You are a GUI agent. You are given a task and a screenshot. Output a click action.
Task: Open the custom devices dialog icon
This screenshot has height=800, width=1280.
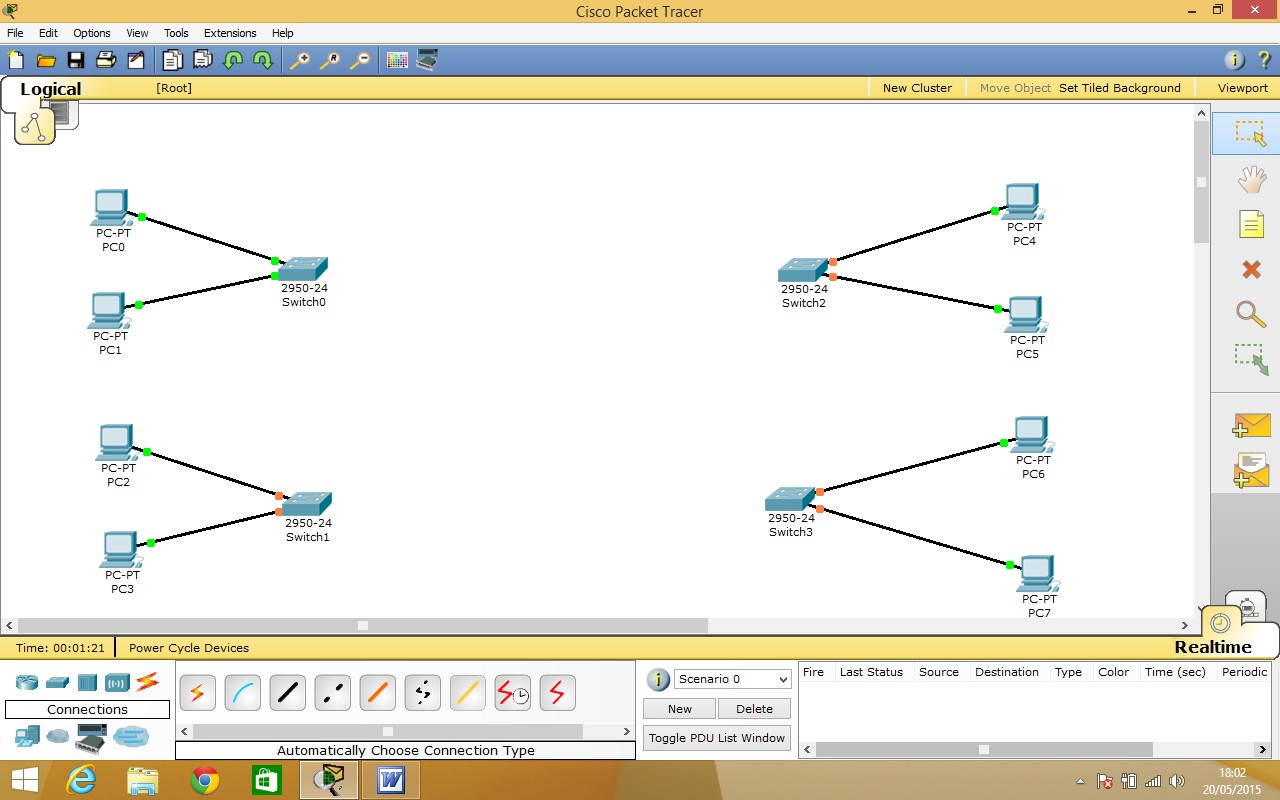click(x=427, y=60)
